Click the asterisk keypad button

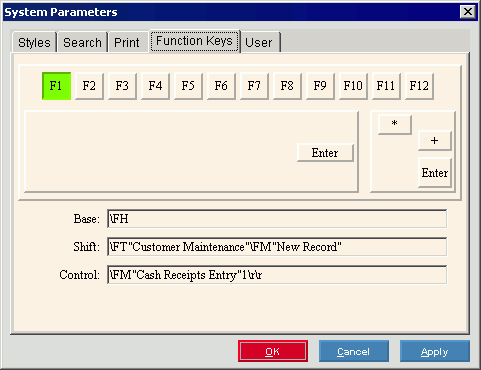click(x=395, y=125)
